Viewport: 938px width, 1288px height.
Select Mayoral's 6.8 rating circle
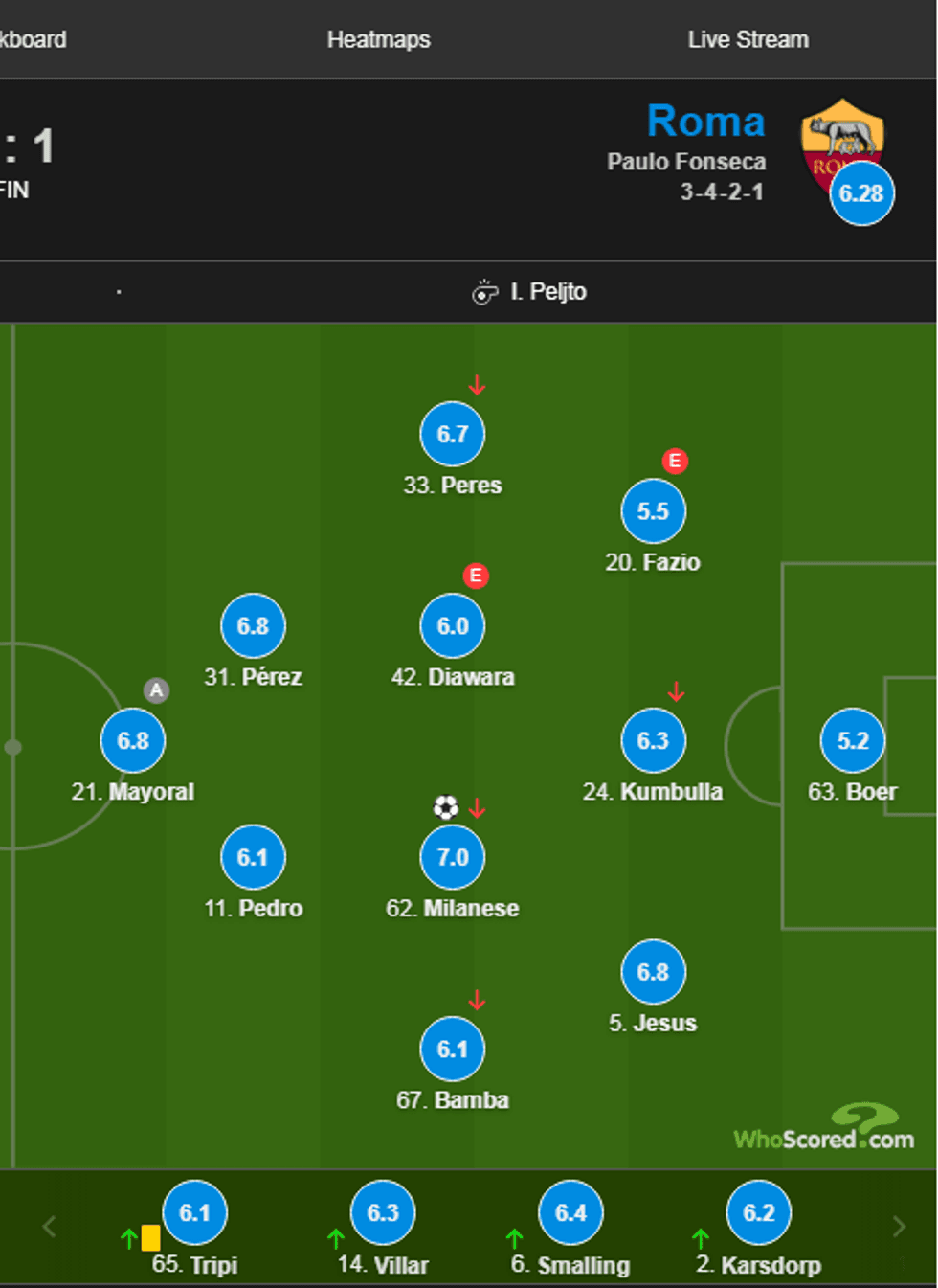click(133, 740)
